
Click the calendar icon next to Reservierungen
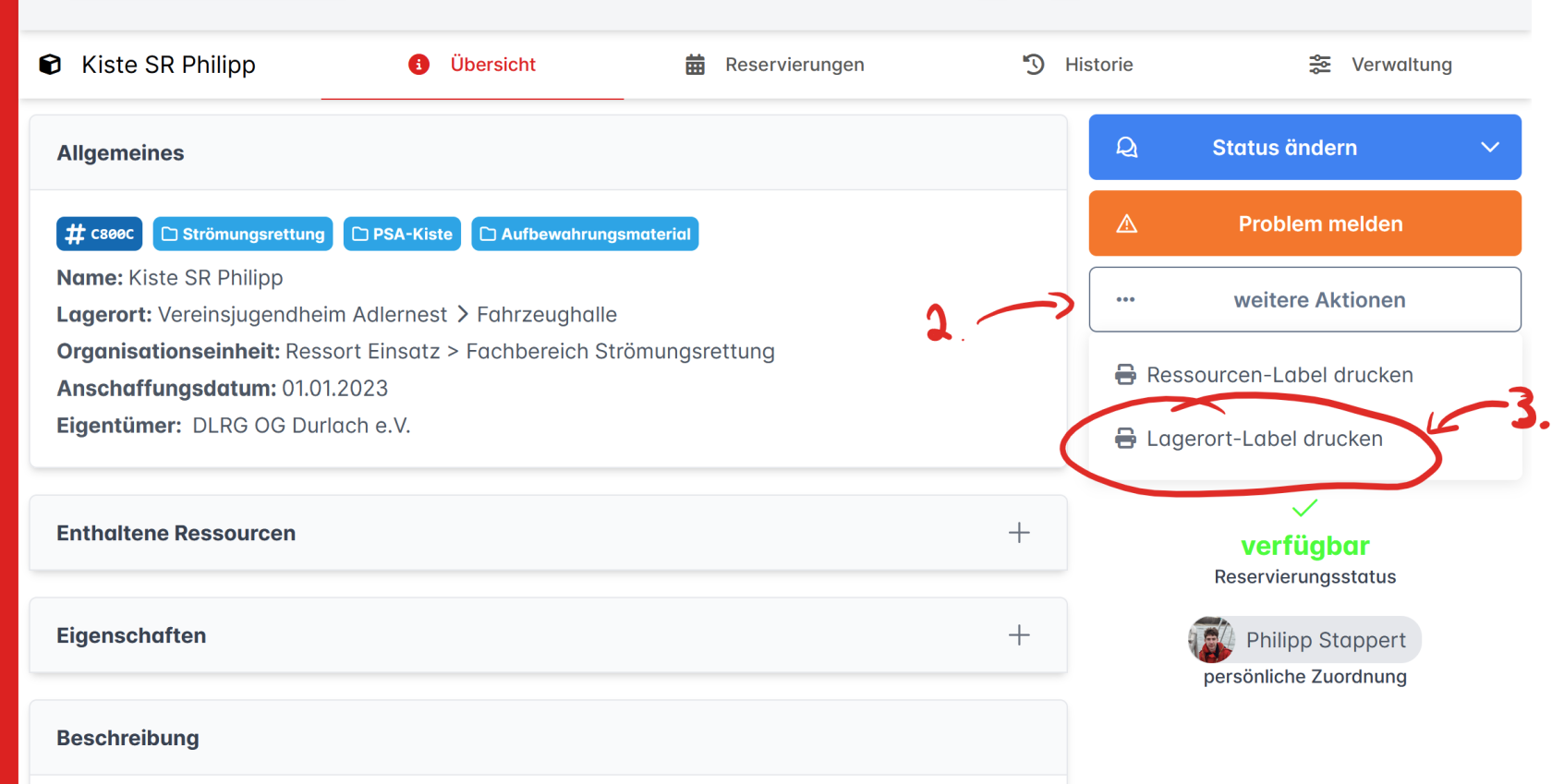695,65
